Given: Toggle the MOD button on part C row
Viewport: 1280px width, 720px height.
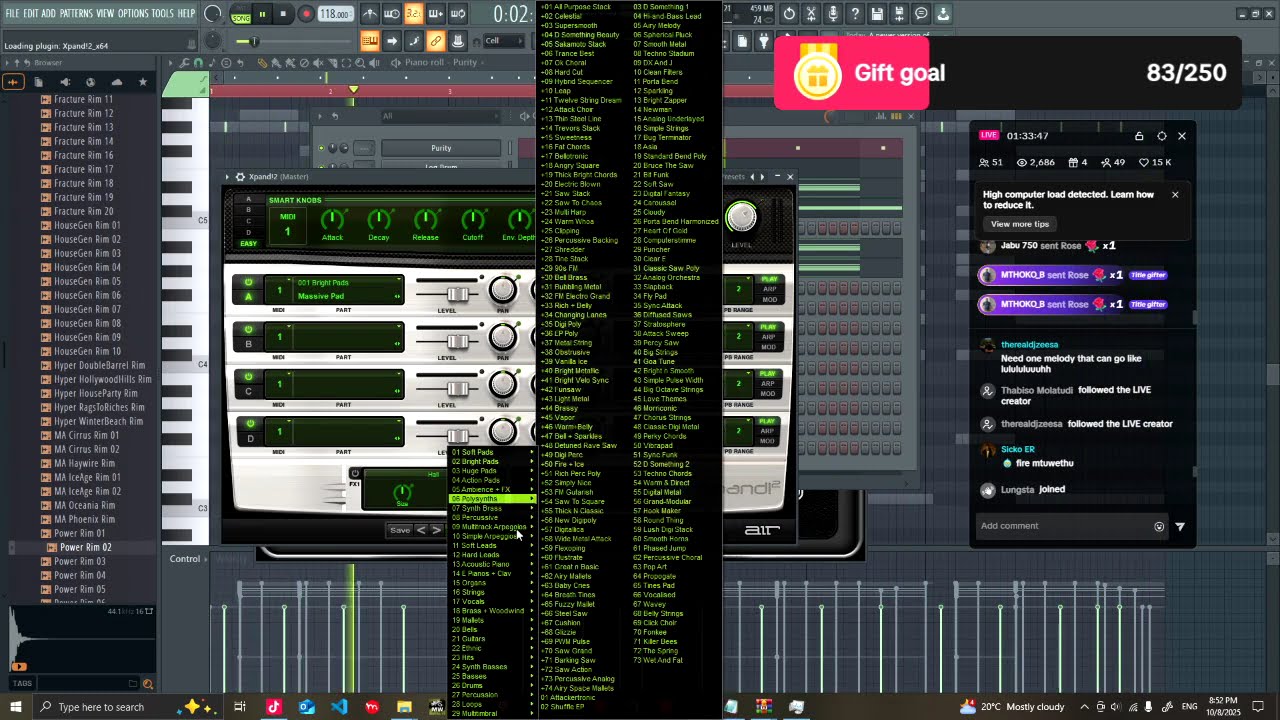Looking at the screenshot, I should (x=769, y=393).
